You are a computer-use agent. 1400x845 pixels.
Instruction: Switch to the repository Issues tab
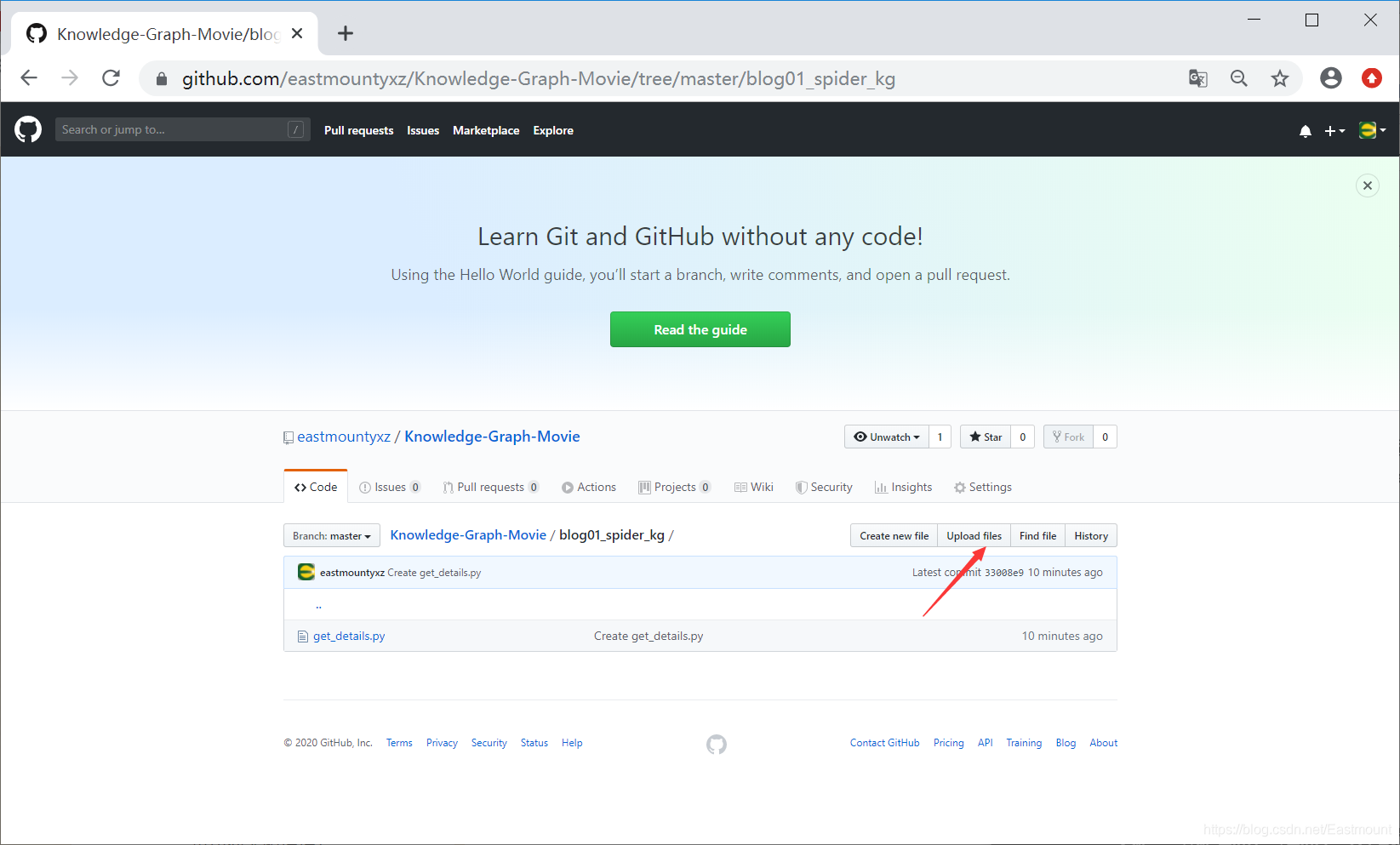(x=390, y=487)
